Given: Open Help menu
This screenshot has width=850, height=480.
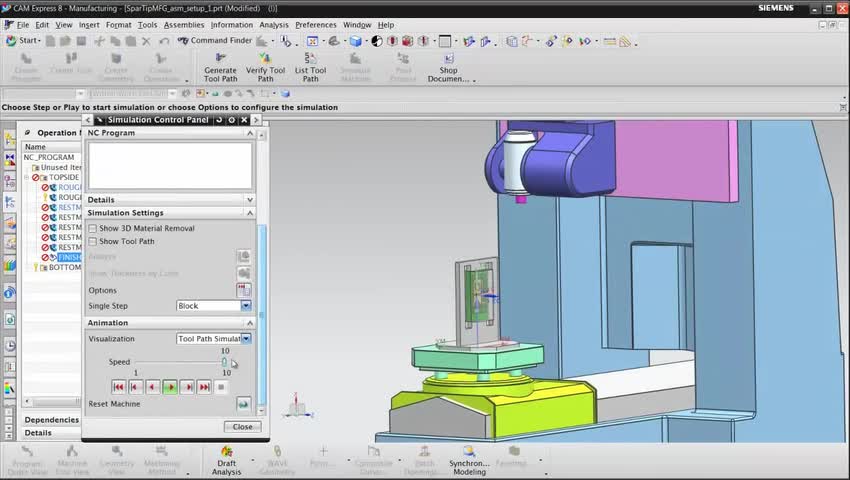Looking at the screenshot, I should click(x=385, y=25).
